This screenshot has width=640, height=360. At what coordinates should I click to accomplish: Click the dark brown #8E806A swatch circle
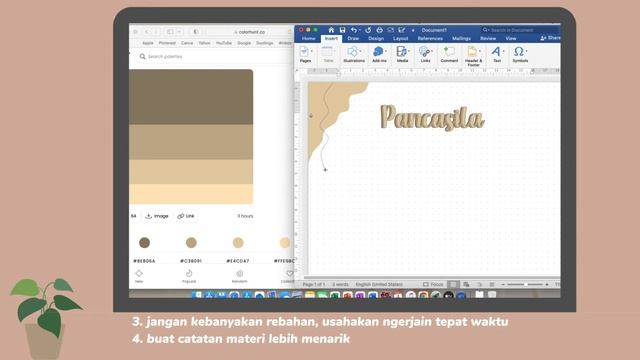[144, 243]
